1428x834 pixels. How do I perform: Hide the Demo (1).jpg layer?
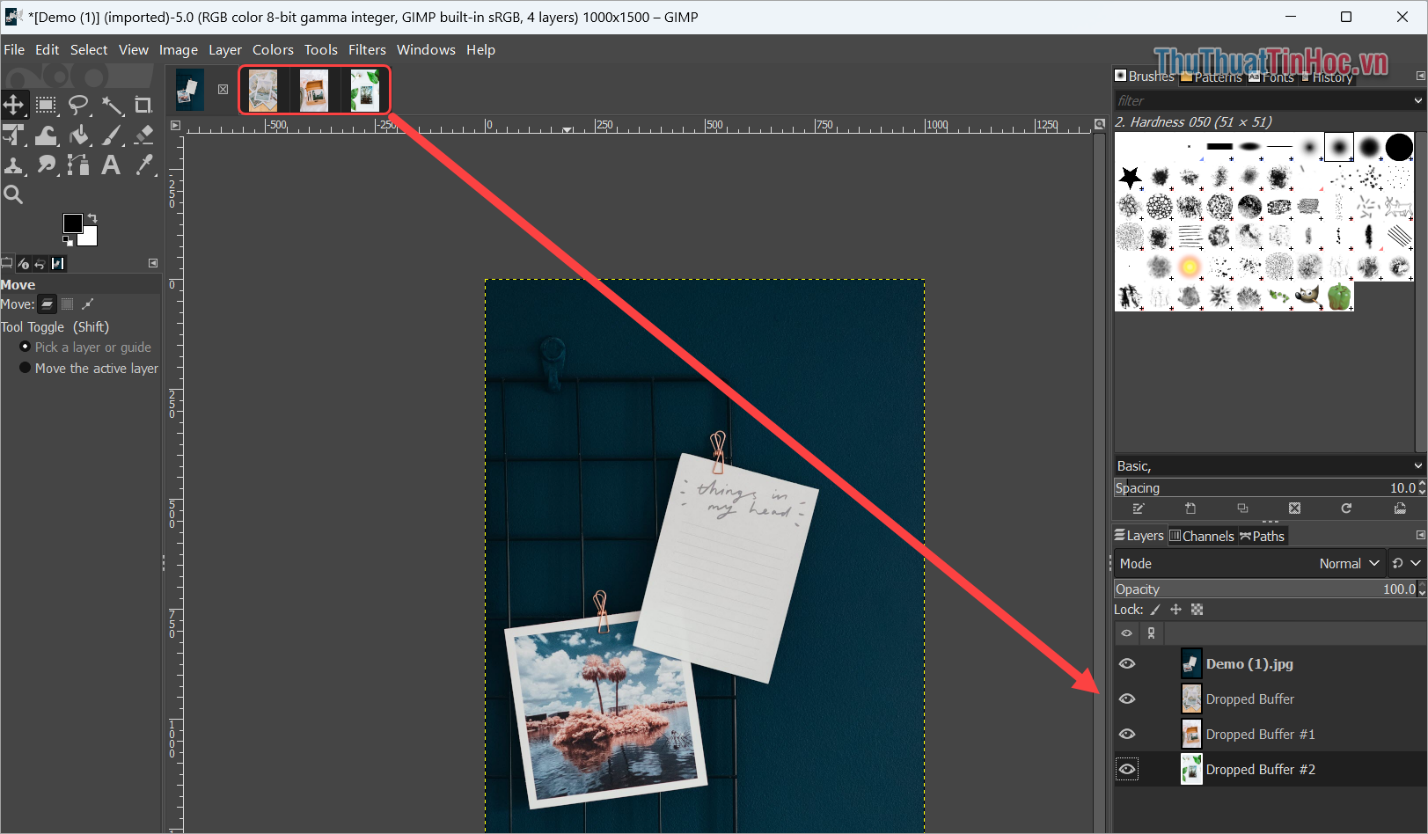[1127, 664]
